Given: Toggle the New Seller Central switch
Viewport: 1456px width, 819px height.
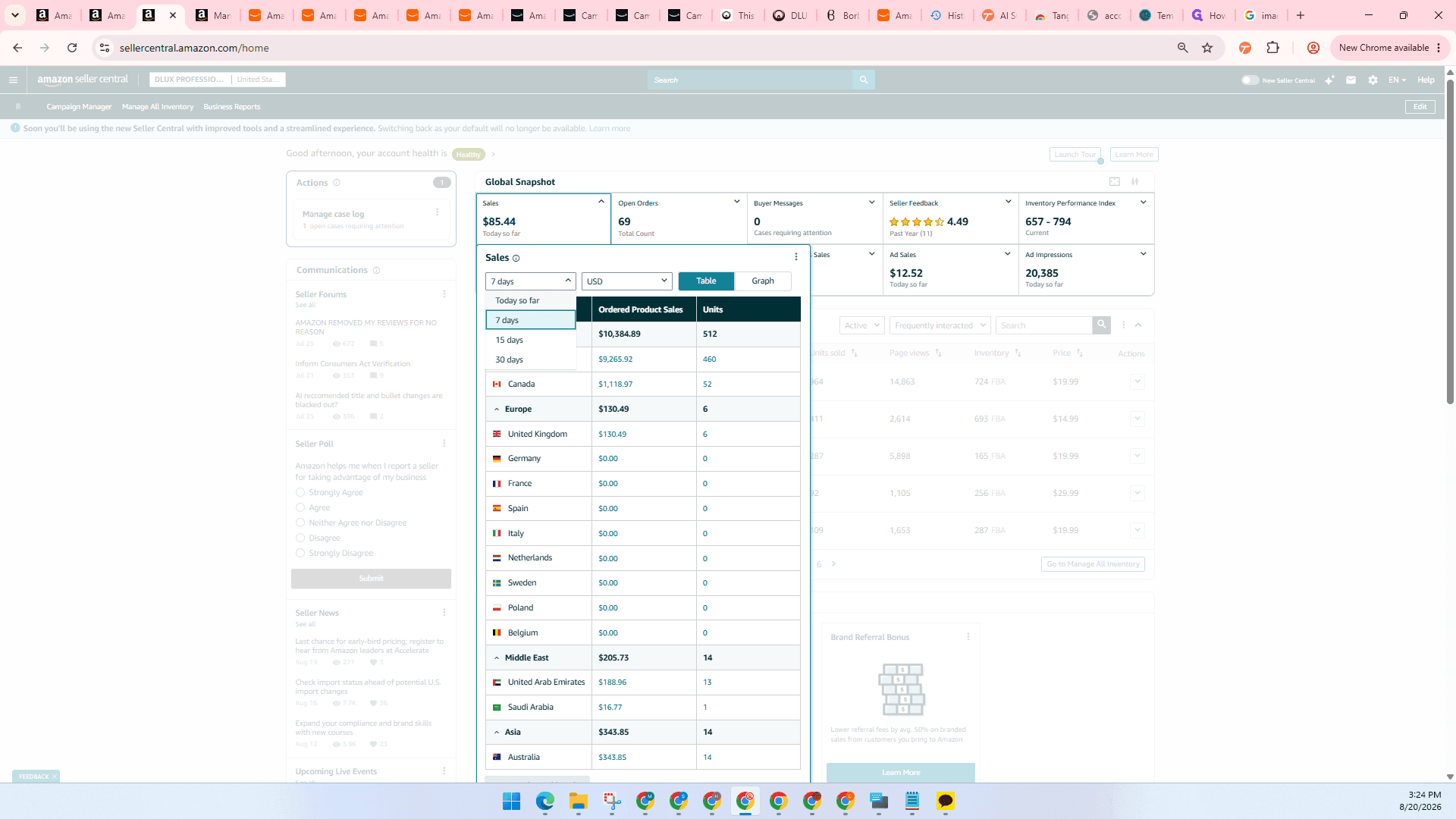Looking at the screenshot, I should click(x=1250, y=80).
